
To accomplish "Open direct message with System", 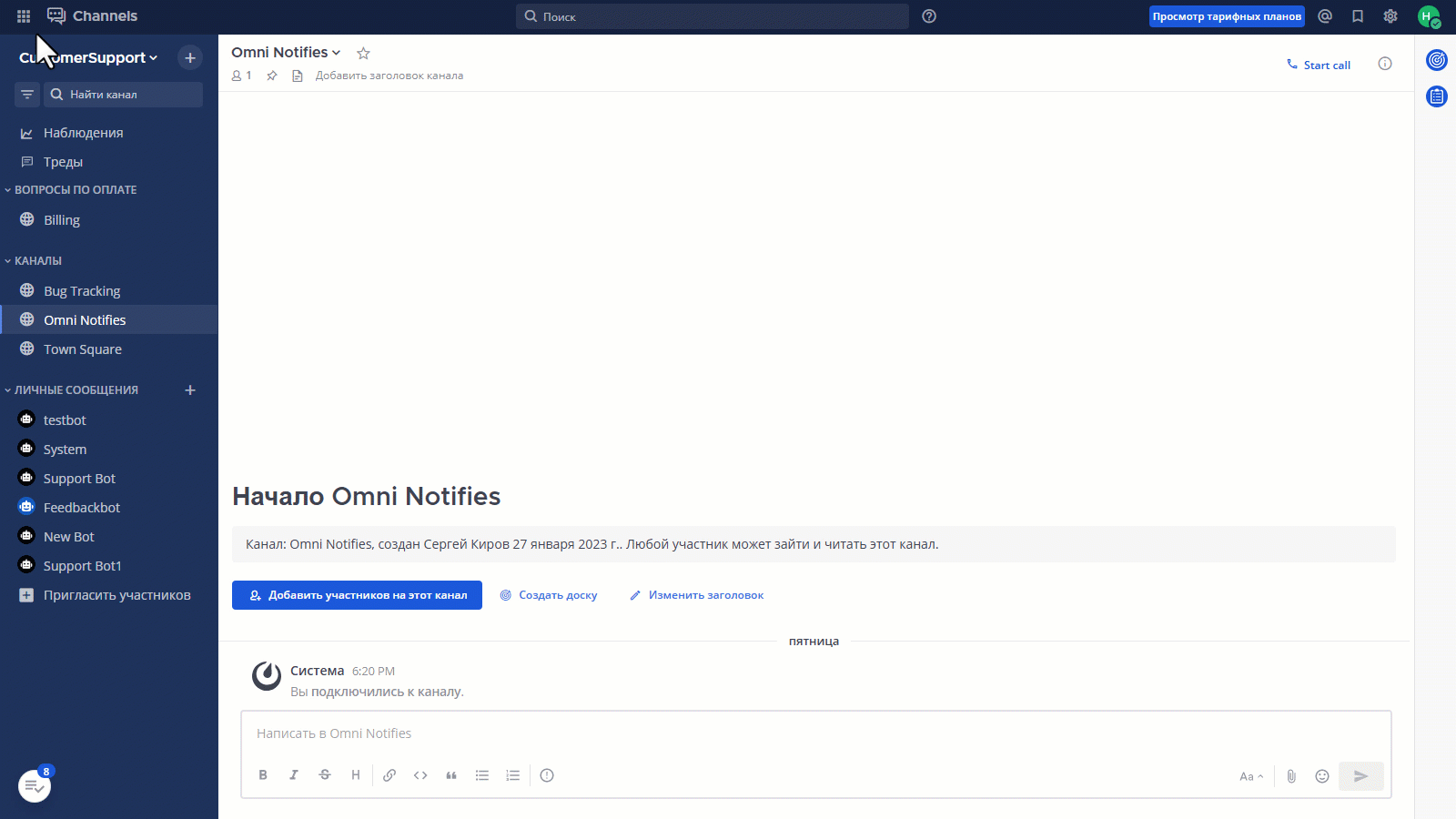I will point(108,450).
